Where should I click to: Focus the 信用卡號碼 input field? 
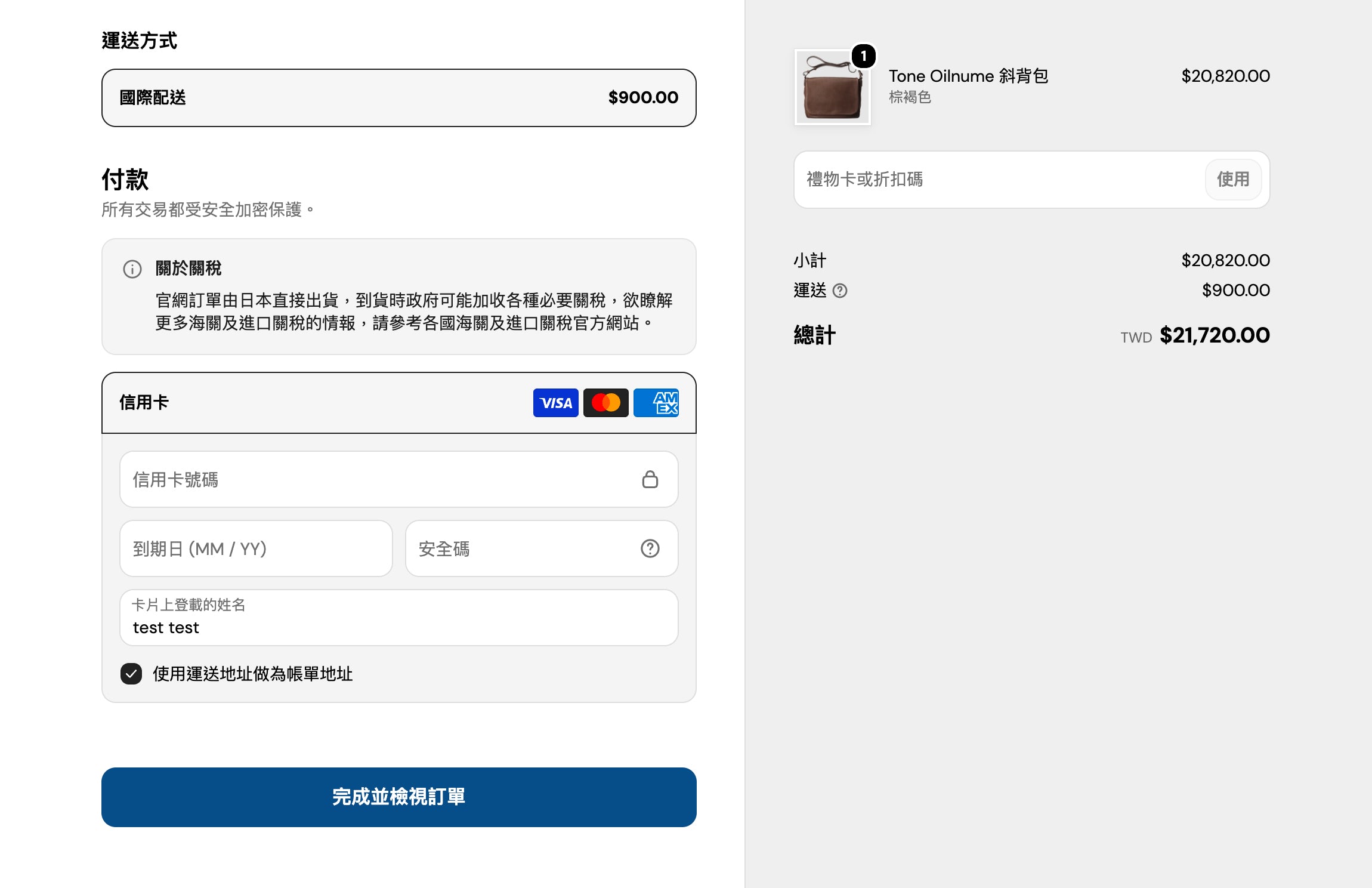(399, 479)
